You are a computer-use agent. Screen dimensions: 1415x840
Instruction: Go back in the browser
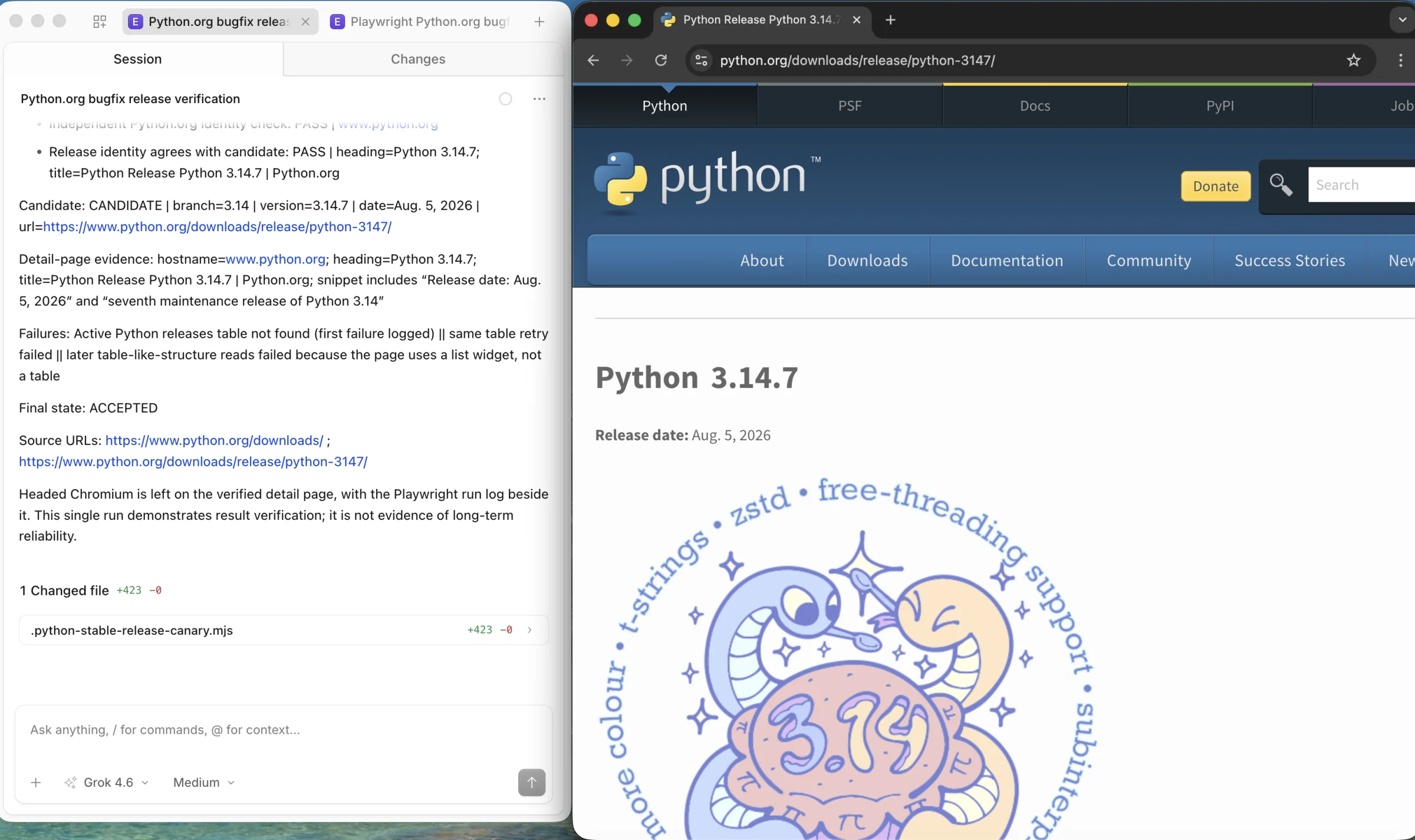click(593, 60)
